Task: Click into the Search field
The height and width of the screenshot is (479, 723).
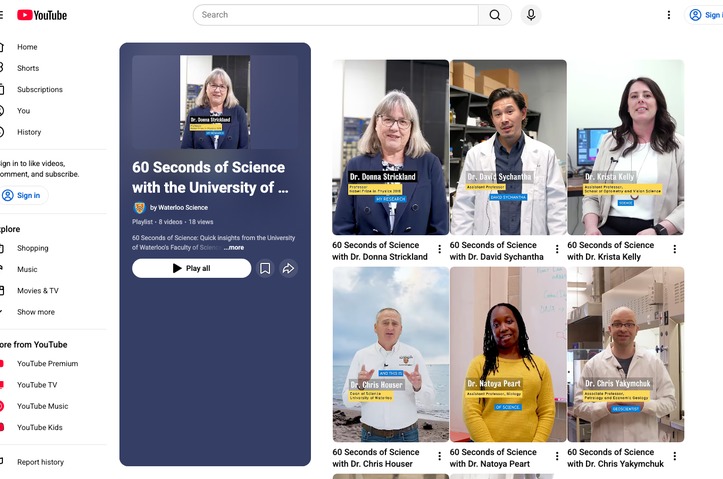Action: 336,15
